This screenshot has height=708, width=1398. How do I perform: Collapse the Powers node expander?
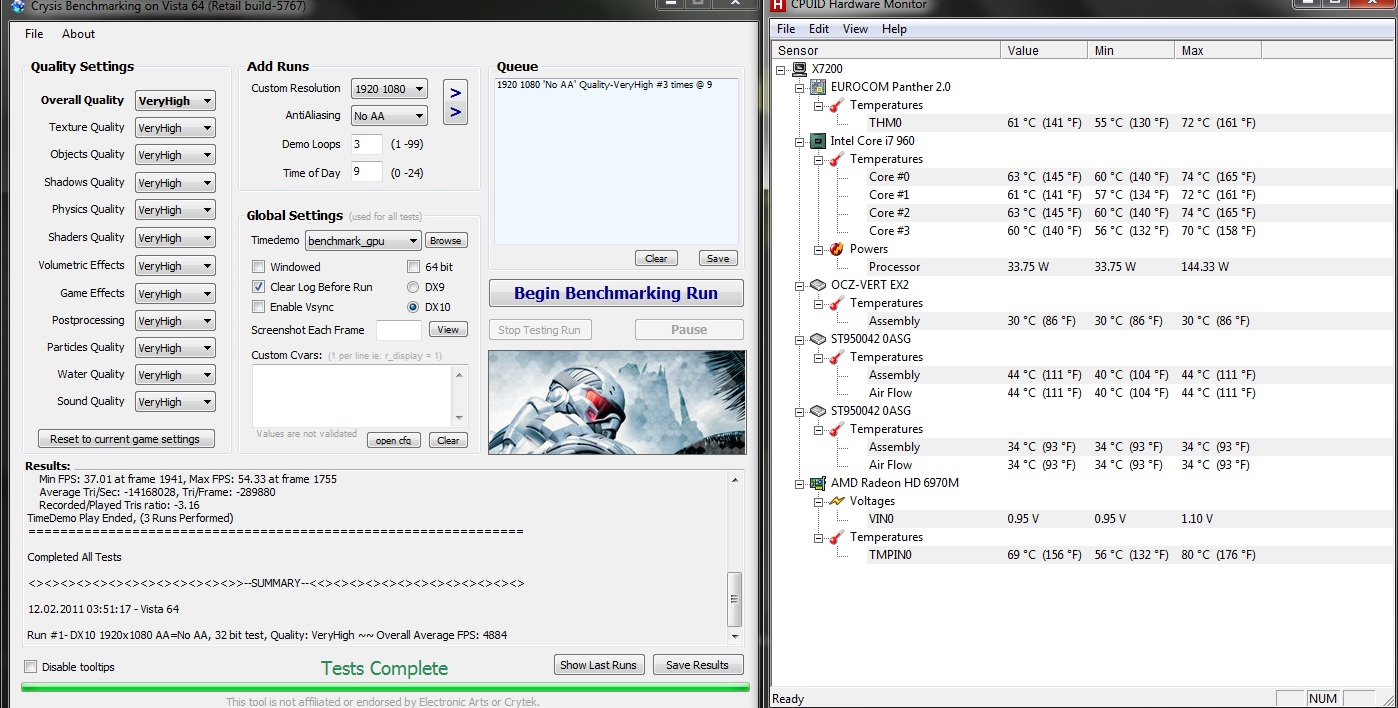[x=818, y=249]
